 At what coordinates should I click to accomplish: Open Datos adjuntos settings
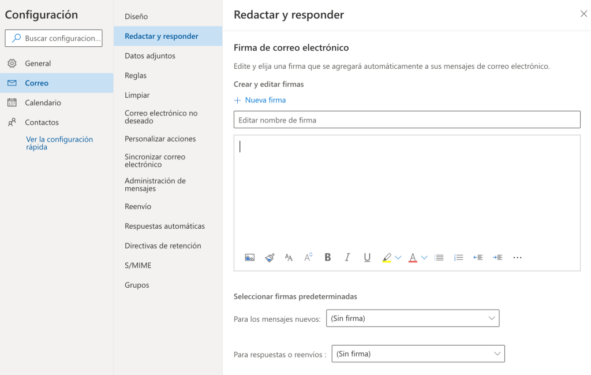(168, 56)
